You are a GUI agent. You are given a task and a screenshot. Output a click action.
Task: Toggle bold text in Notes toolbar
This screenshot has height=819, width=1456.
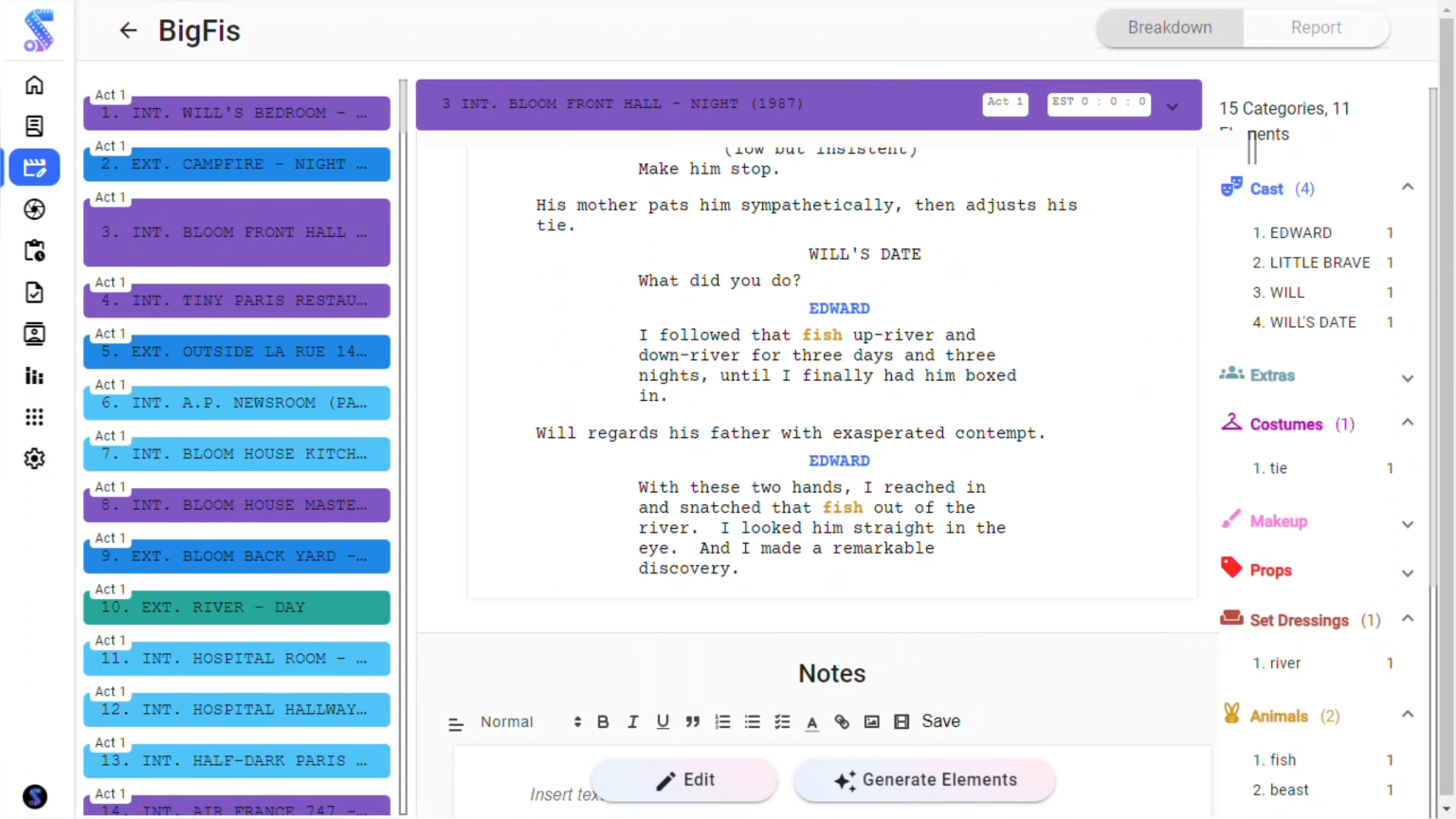[x=603, y=721]
